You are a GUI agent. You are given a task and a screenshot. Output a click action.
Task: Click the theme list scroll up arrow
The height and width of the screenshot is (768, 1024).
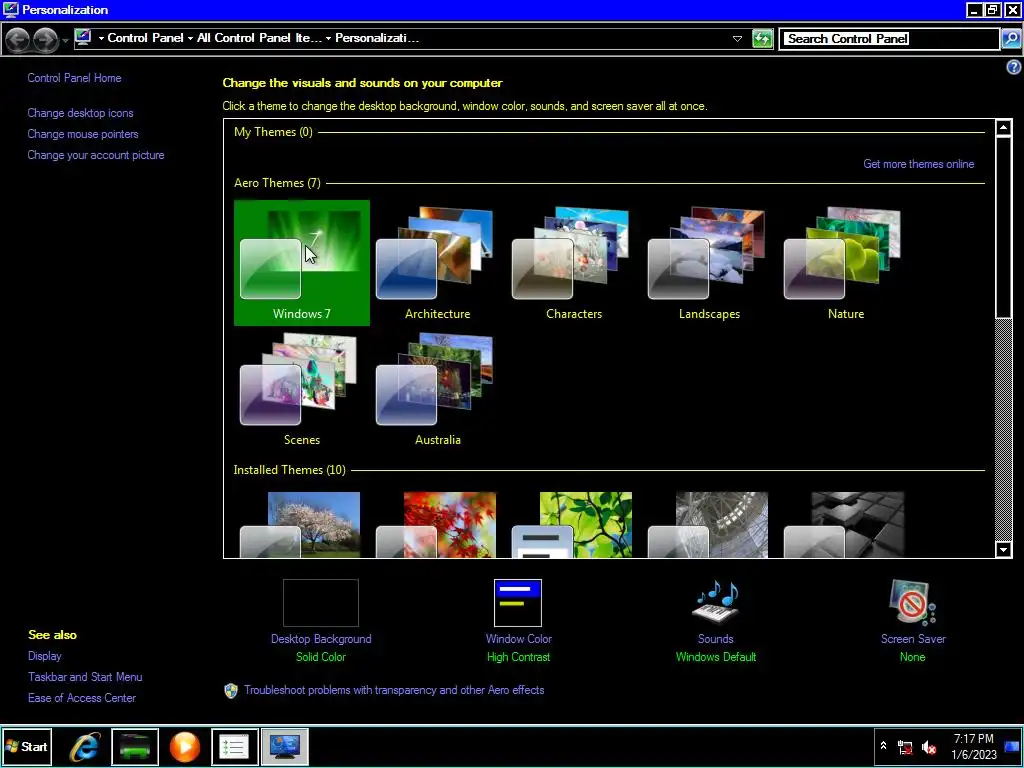[x=1004, y=127]
